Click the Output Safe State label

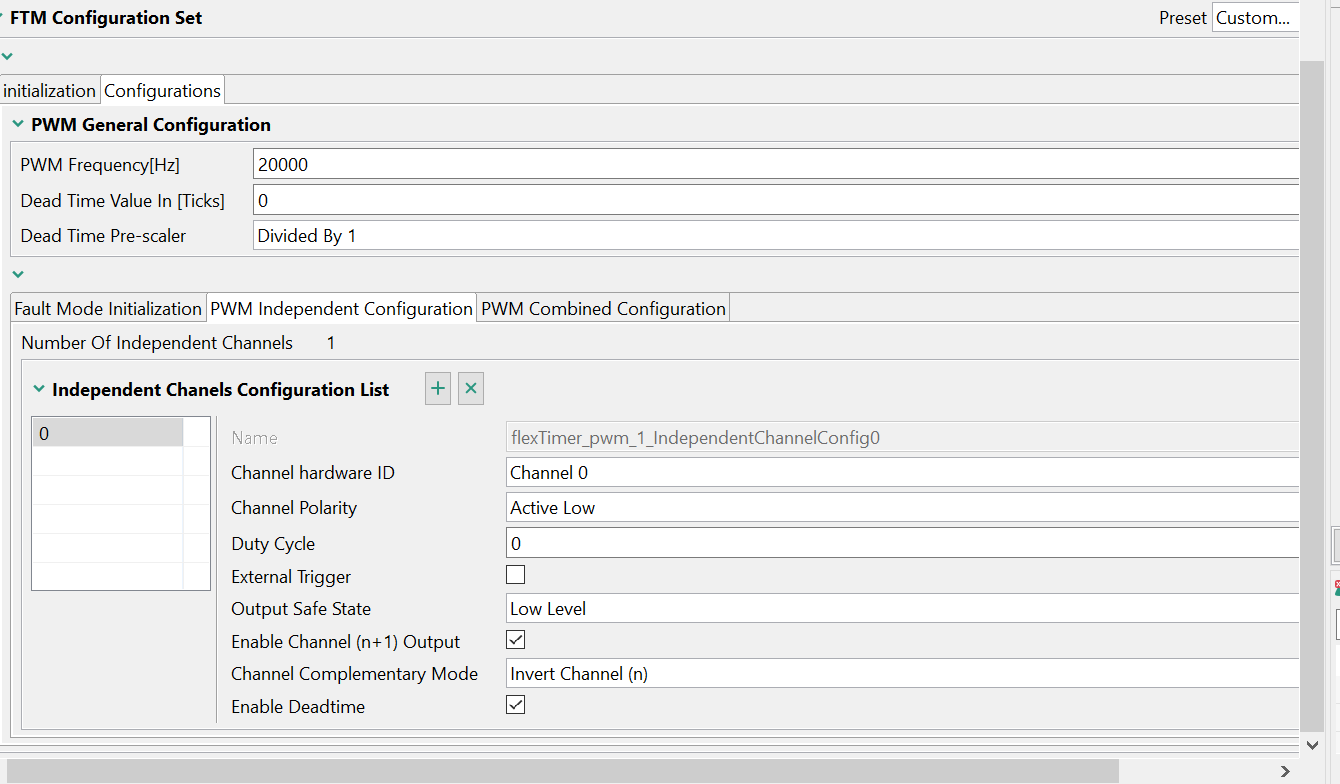click(x=301, y=608)
